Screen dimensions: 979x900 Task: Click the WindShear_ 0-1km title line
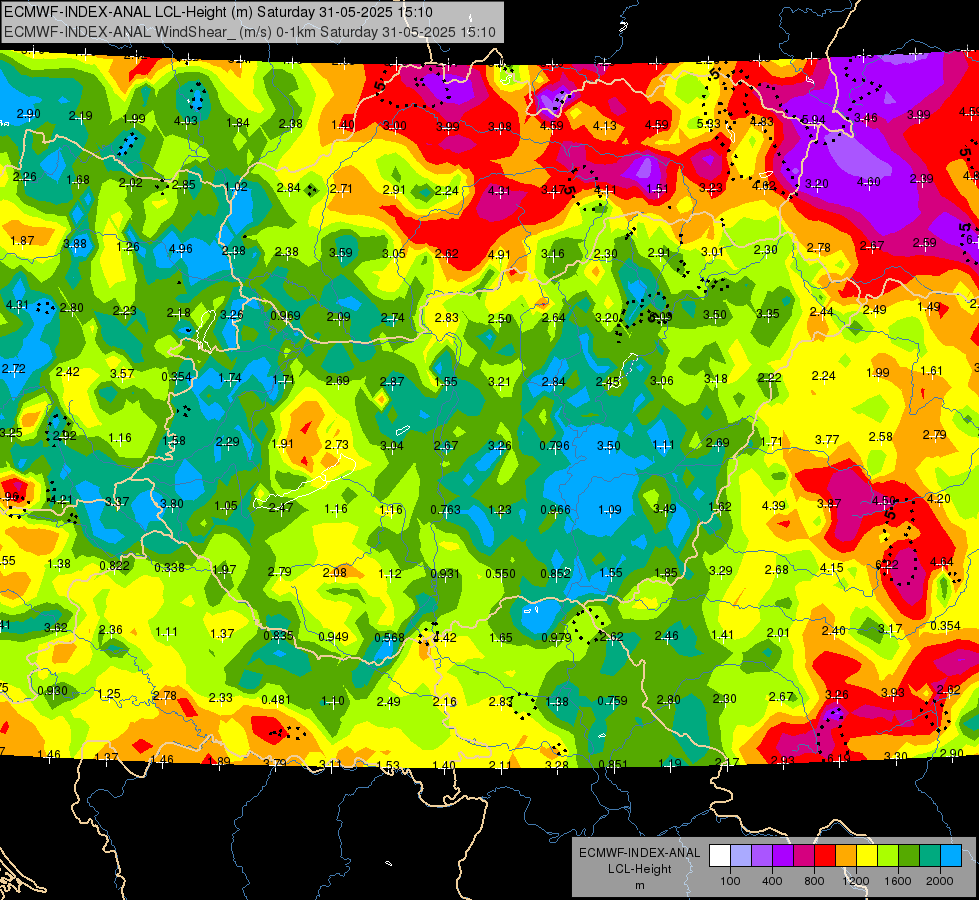click(250, 32)
